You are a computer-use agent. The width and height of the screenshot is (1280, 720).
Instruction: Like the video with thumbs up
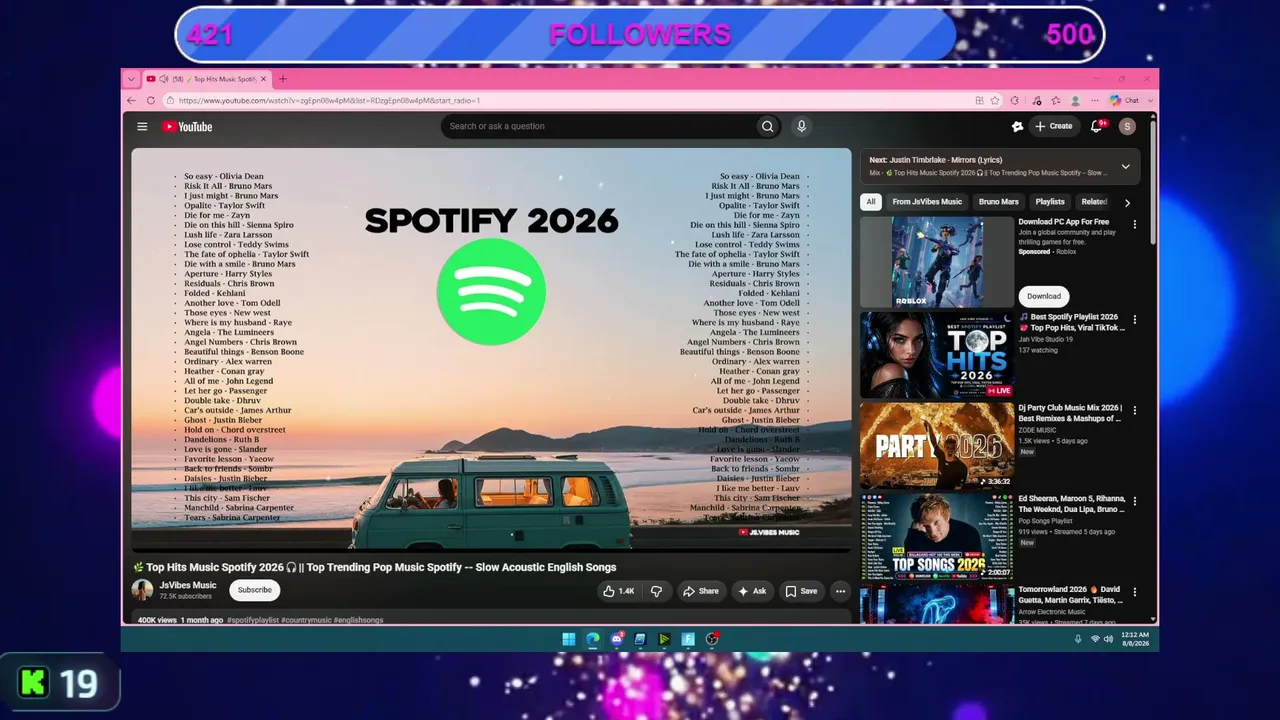[619, 591]
